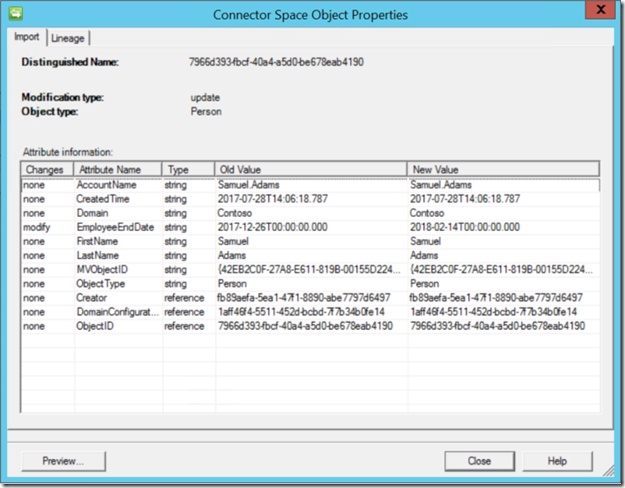Sort by the Attribute Name column header

coord(118,169)
